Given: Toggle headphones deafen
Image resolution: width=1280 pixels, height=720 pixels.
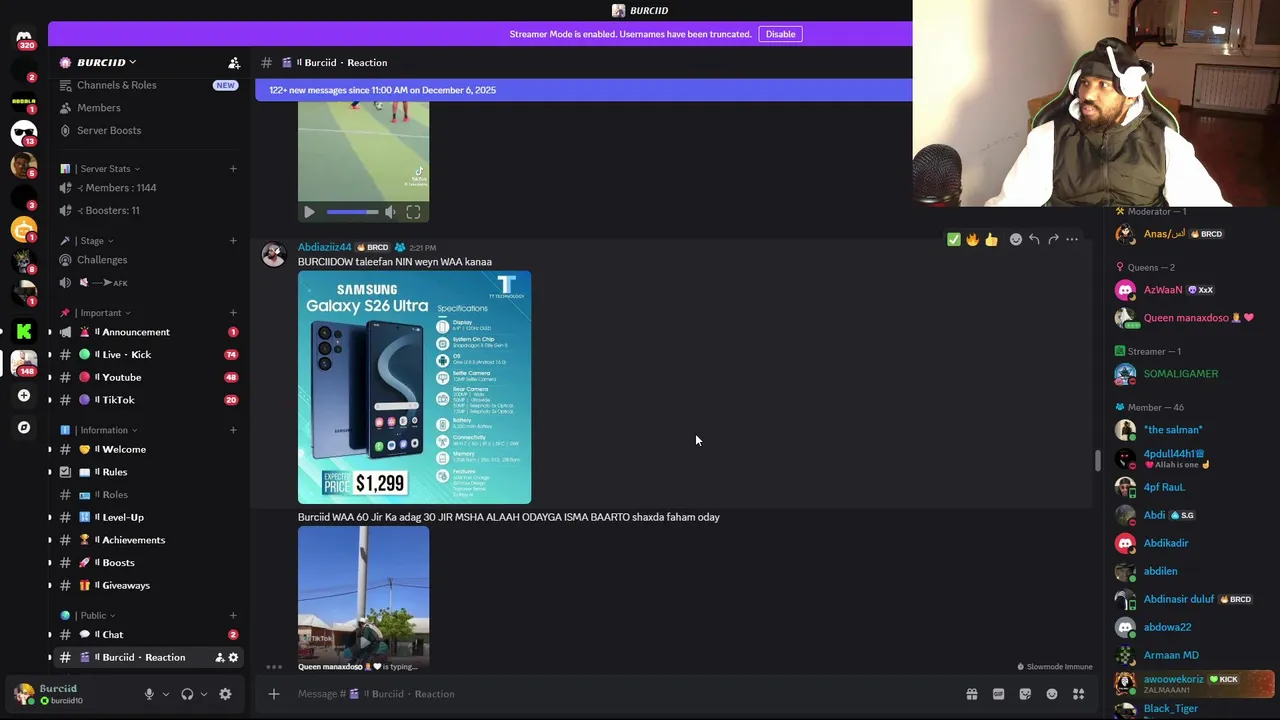Looking at the screenshot, I should 187,694.
